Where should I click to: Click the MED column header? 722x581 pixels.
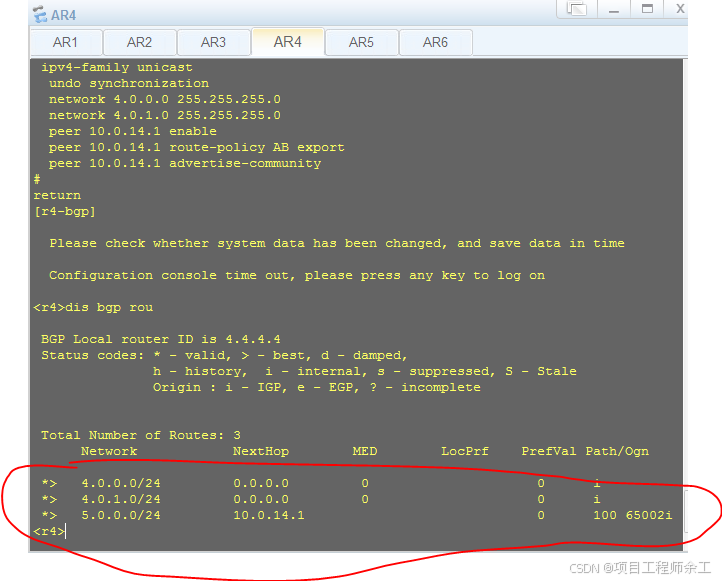365,451
